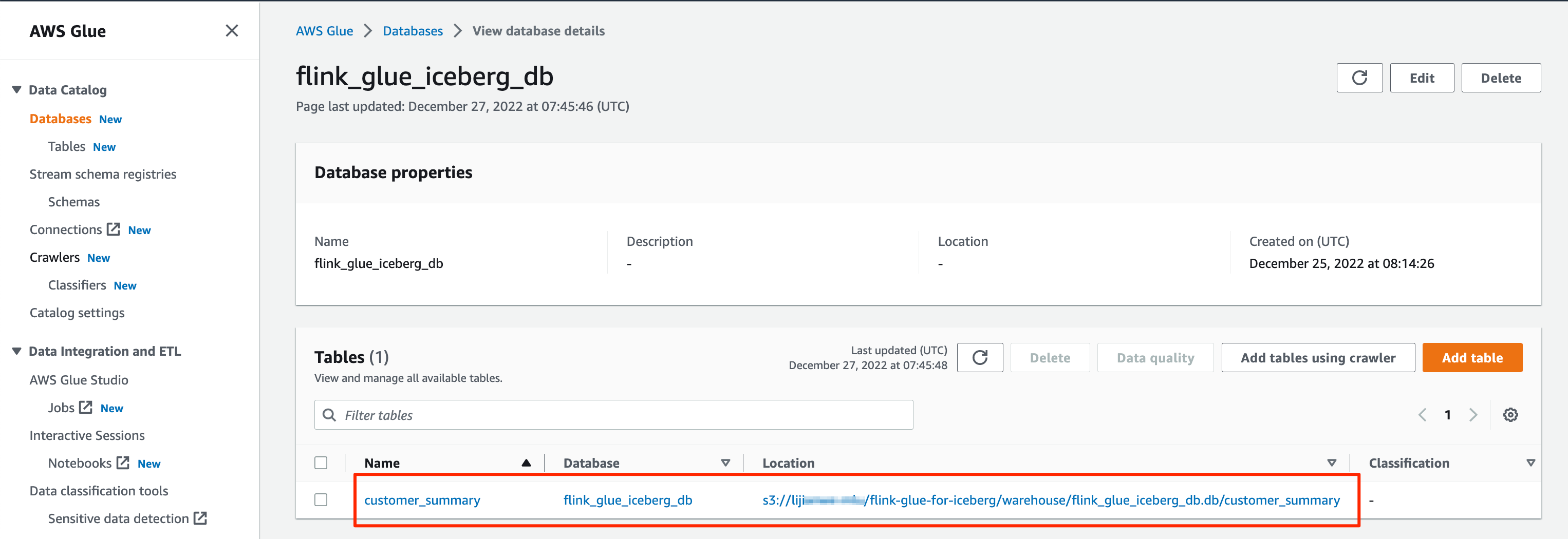Viewport: 1568px width, 539px height.
Task: Open Location column sort dropdown
Action: (1332, 463)
